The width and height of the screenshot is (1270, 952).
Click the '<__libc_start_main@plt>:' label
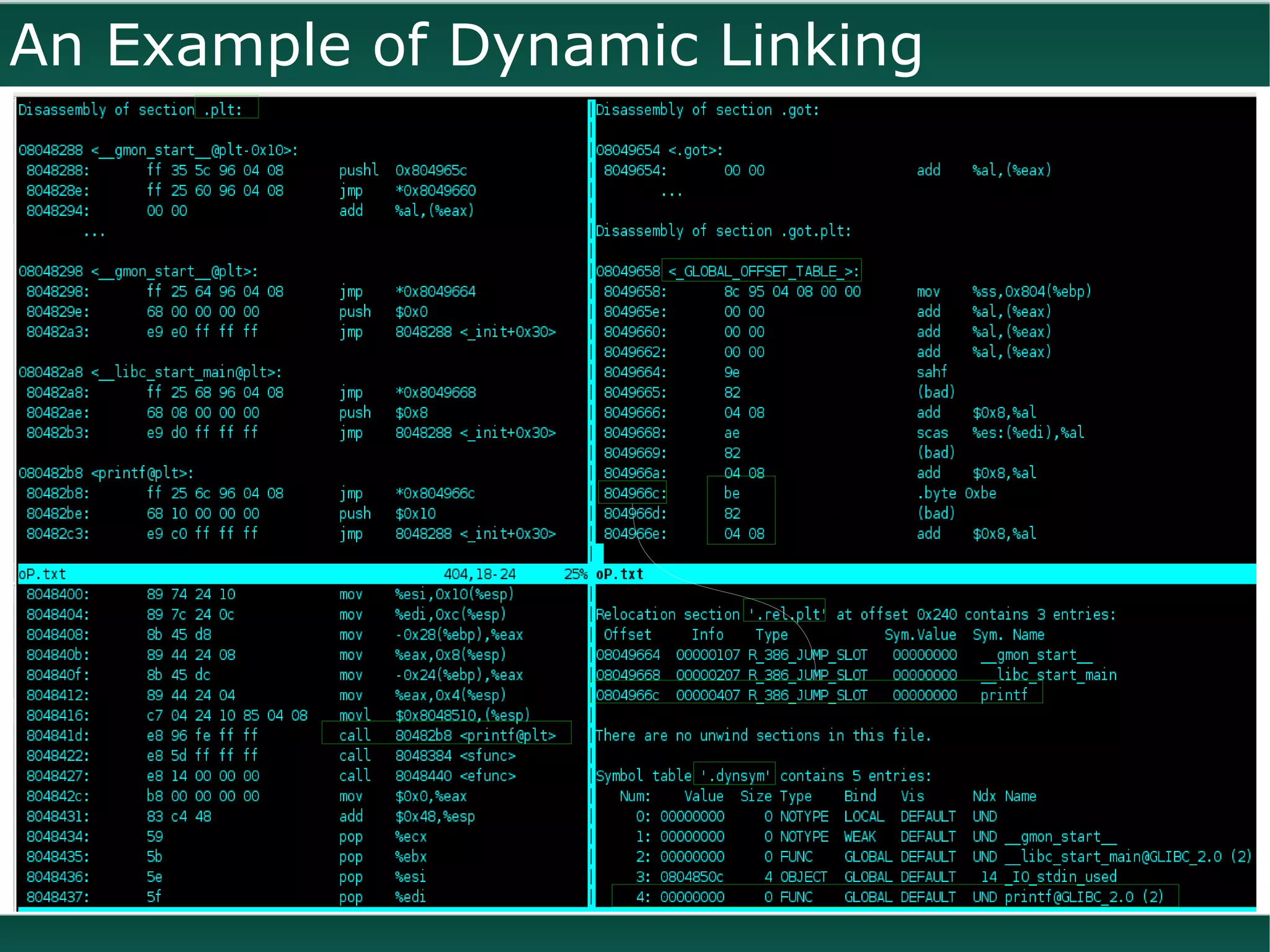coord(187,372)
